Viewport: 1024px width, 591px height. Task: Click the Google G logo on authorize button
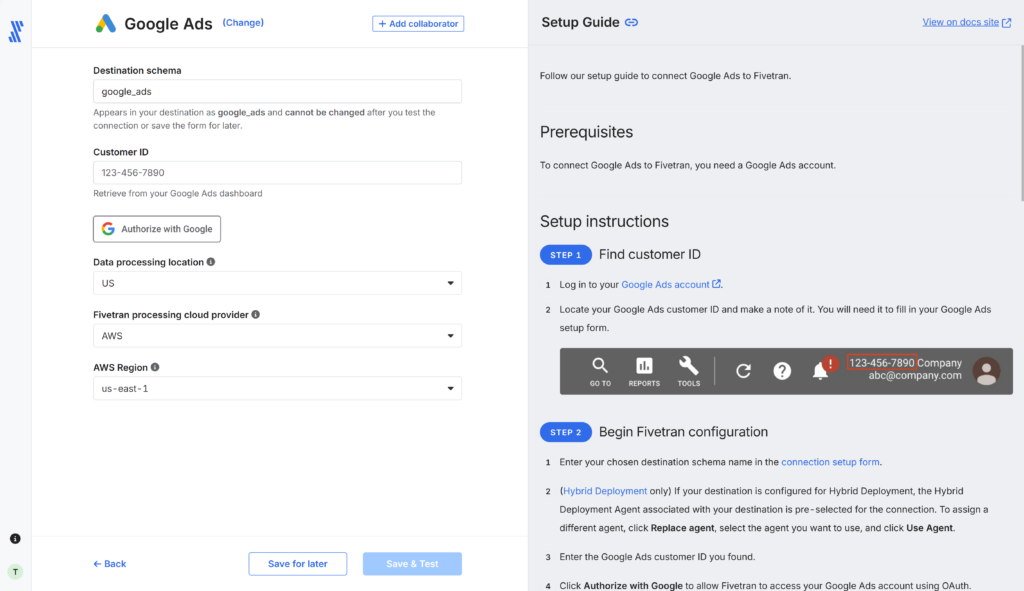coord(108,229)
